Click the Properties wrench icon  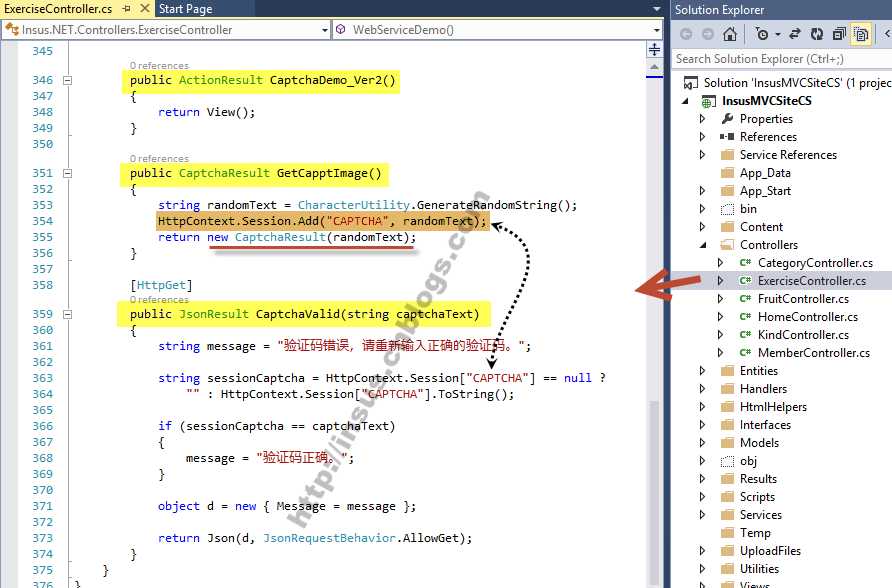(x=727, y=119)
